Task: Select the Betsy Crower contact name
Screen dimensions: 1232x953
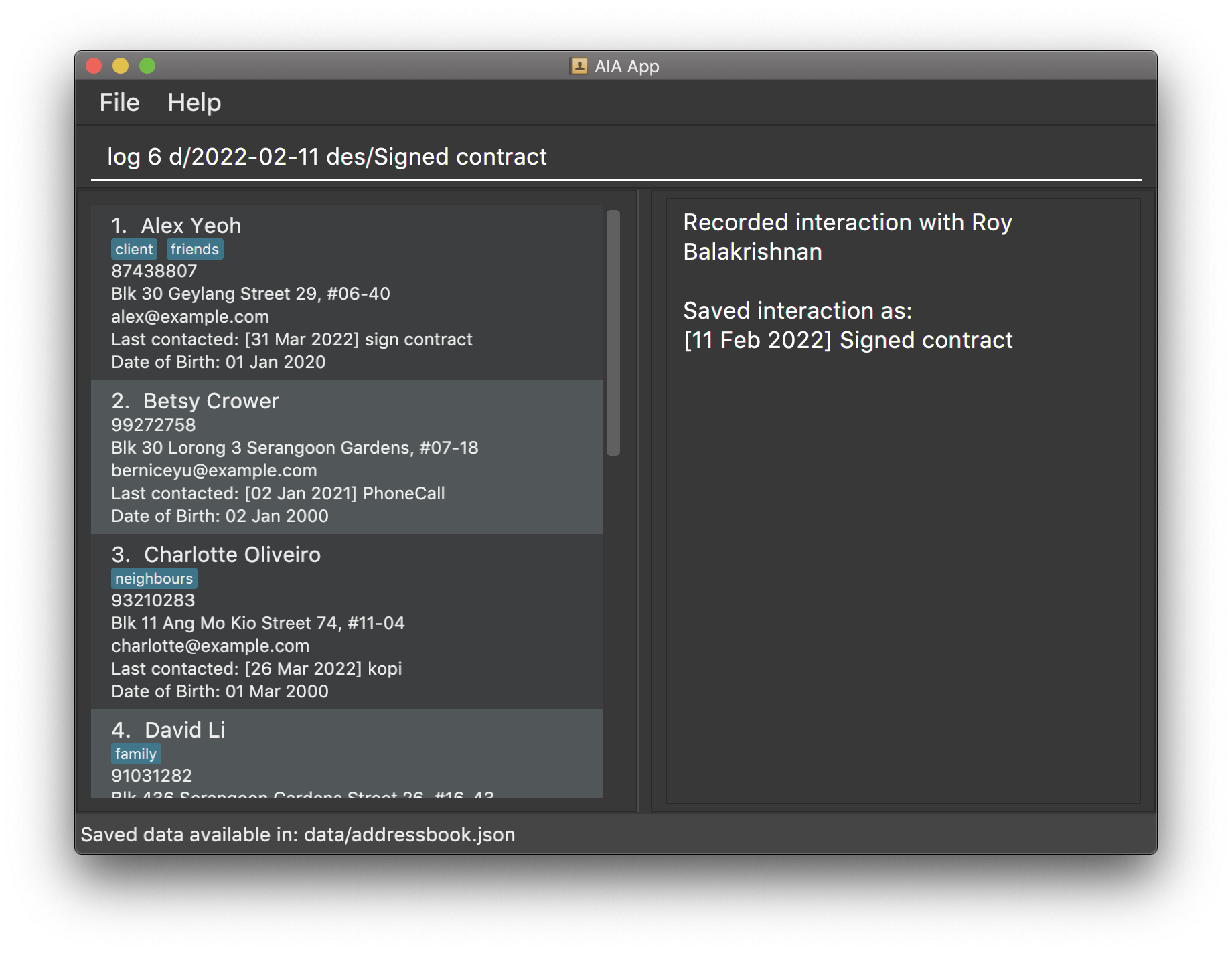Action: [x=211, y=401]
